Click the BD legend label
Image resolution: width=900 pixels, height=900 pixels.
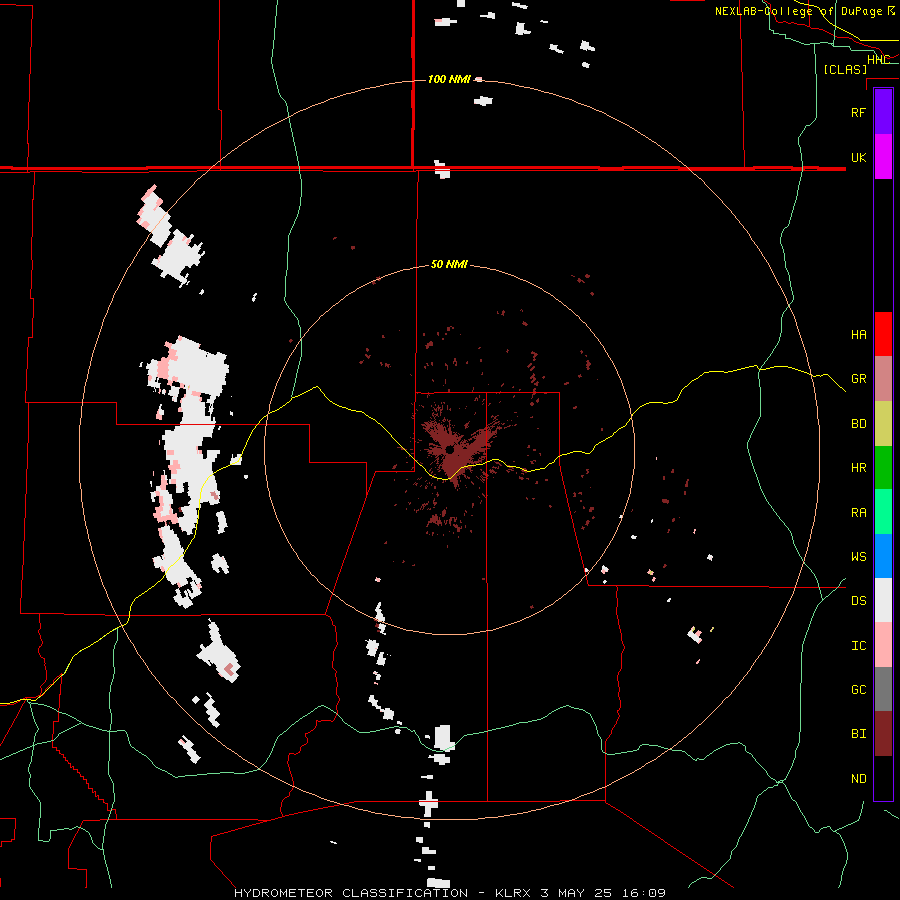[858, 424]
